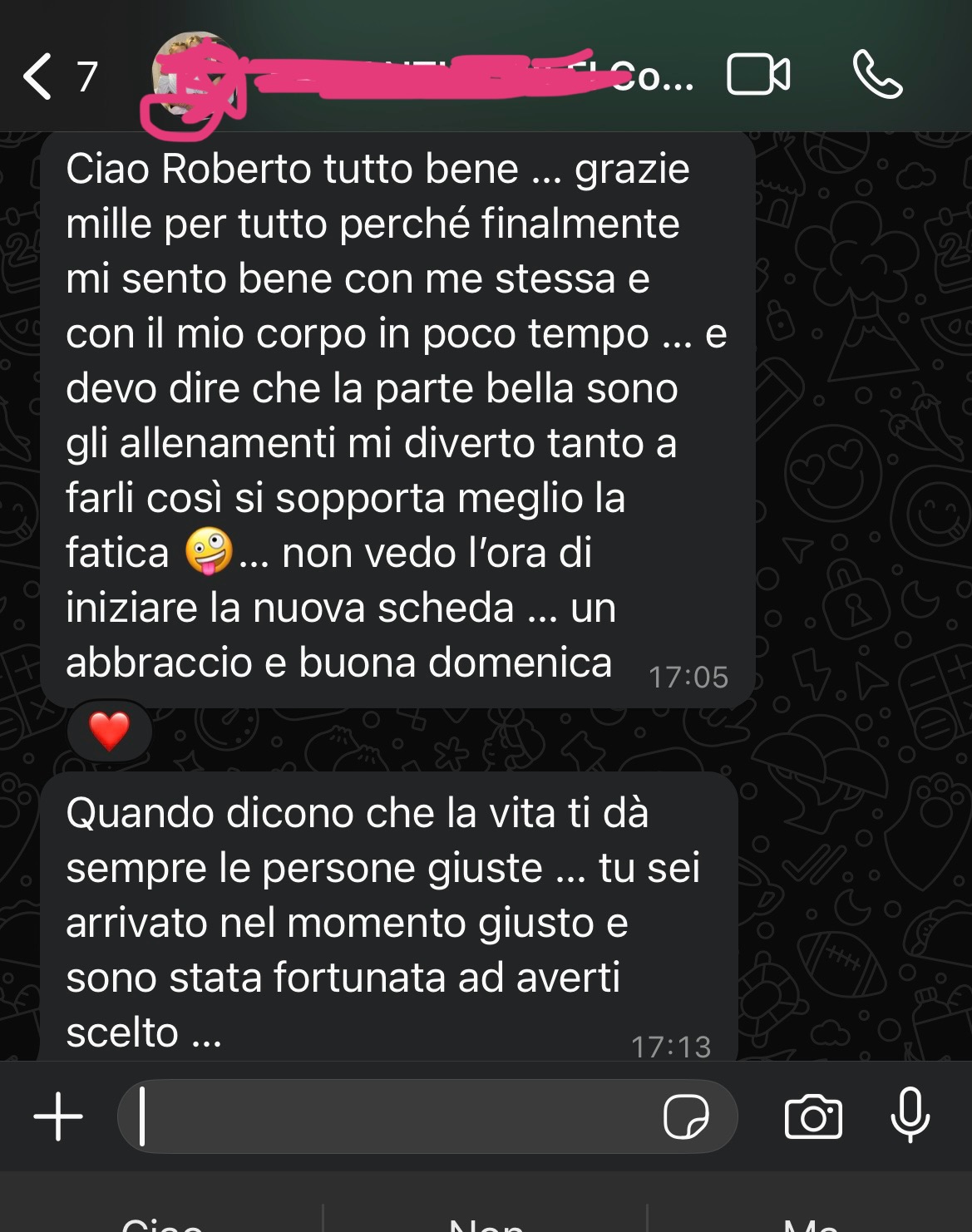The width and height of the screenshot is (972, 1232).
Task: Open the sticker picker in message field
Action: pos(686,1116)
